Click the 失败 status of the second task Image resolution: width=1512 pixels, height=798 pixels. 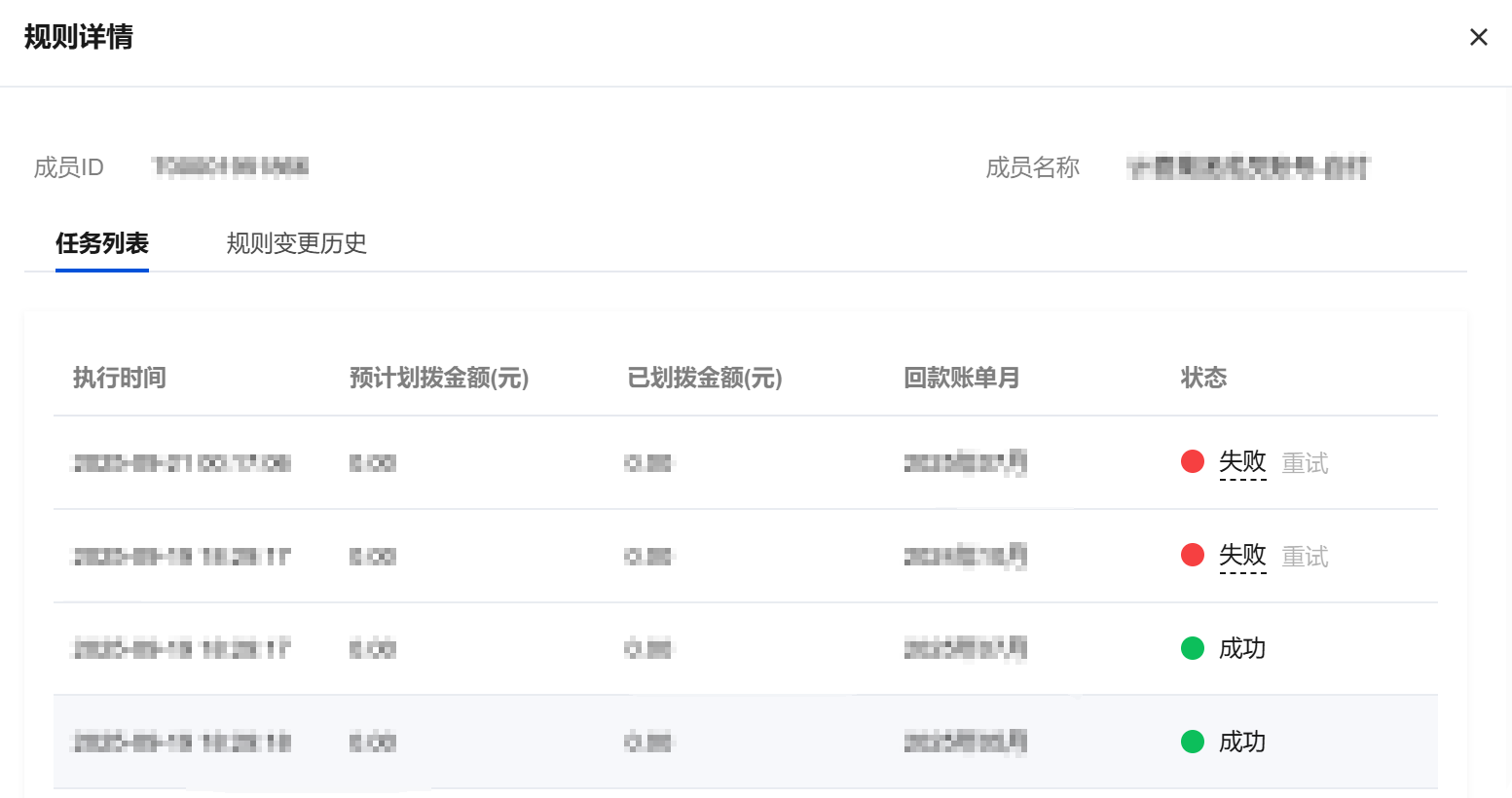pos(1242,556)
